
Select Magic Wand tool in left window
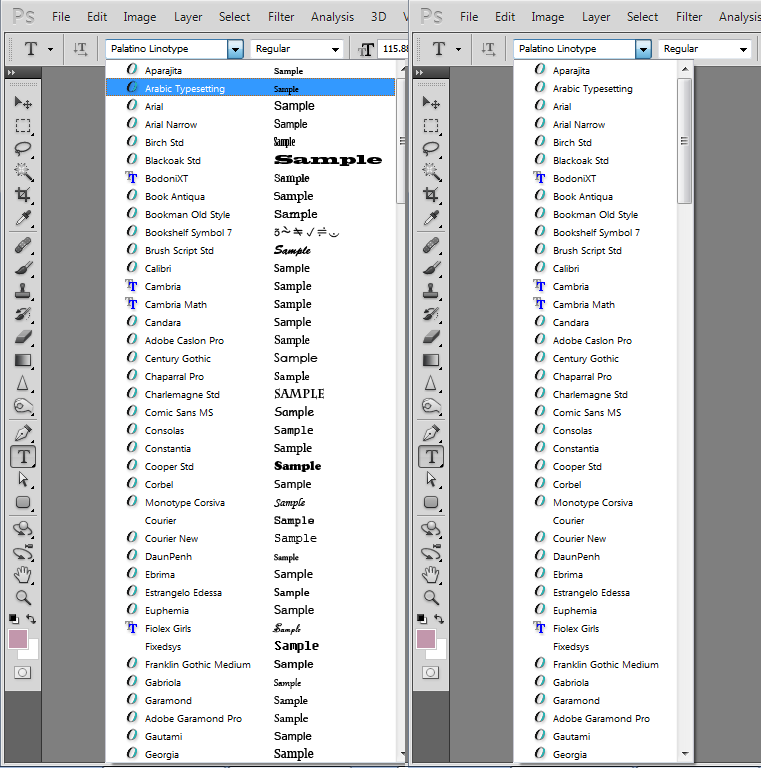point(23,171)
